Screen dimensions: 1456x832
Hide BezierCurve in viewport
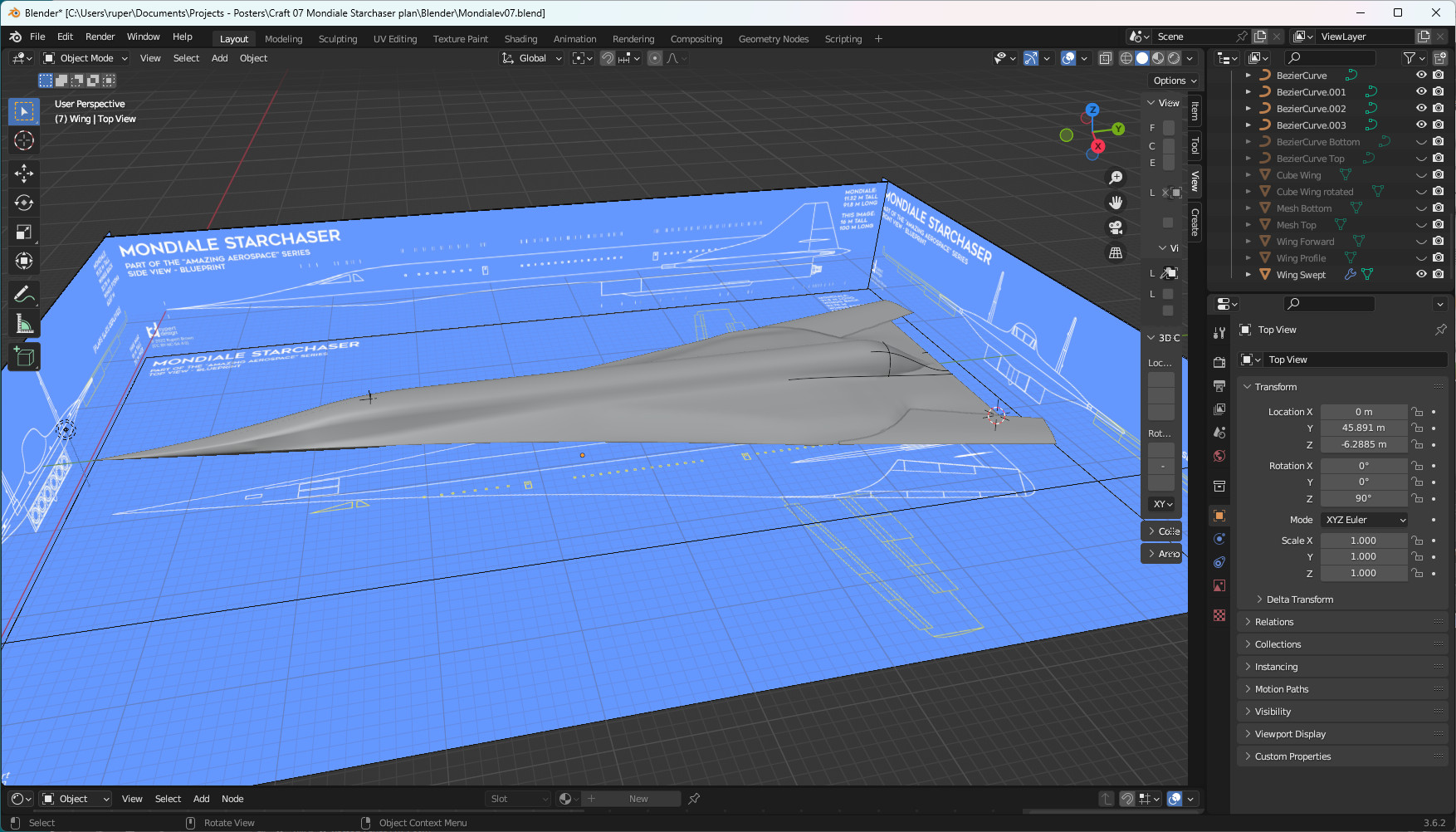(1421, 75)
